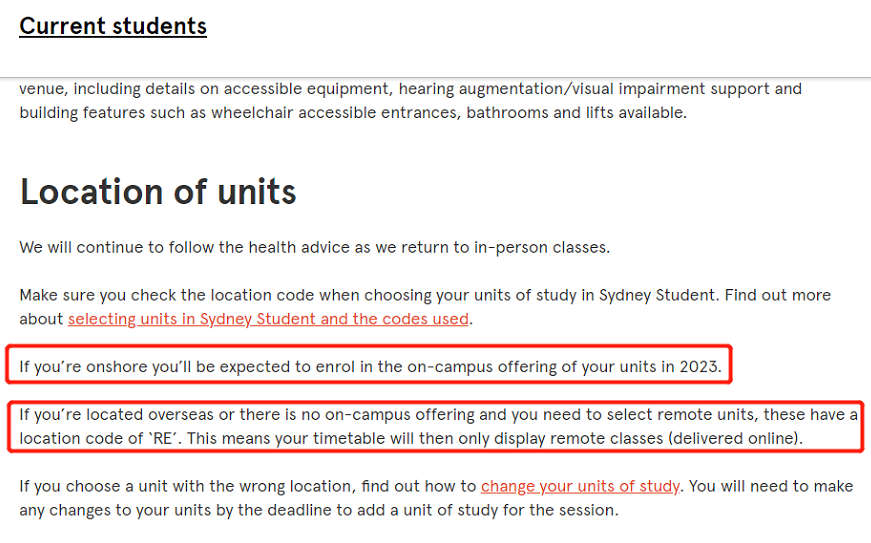The width and height of the screenshot is (871, 543).
Task: Click the wrong location paragraph text
Action: 436,497
